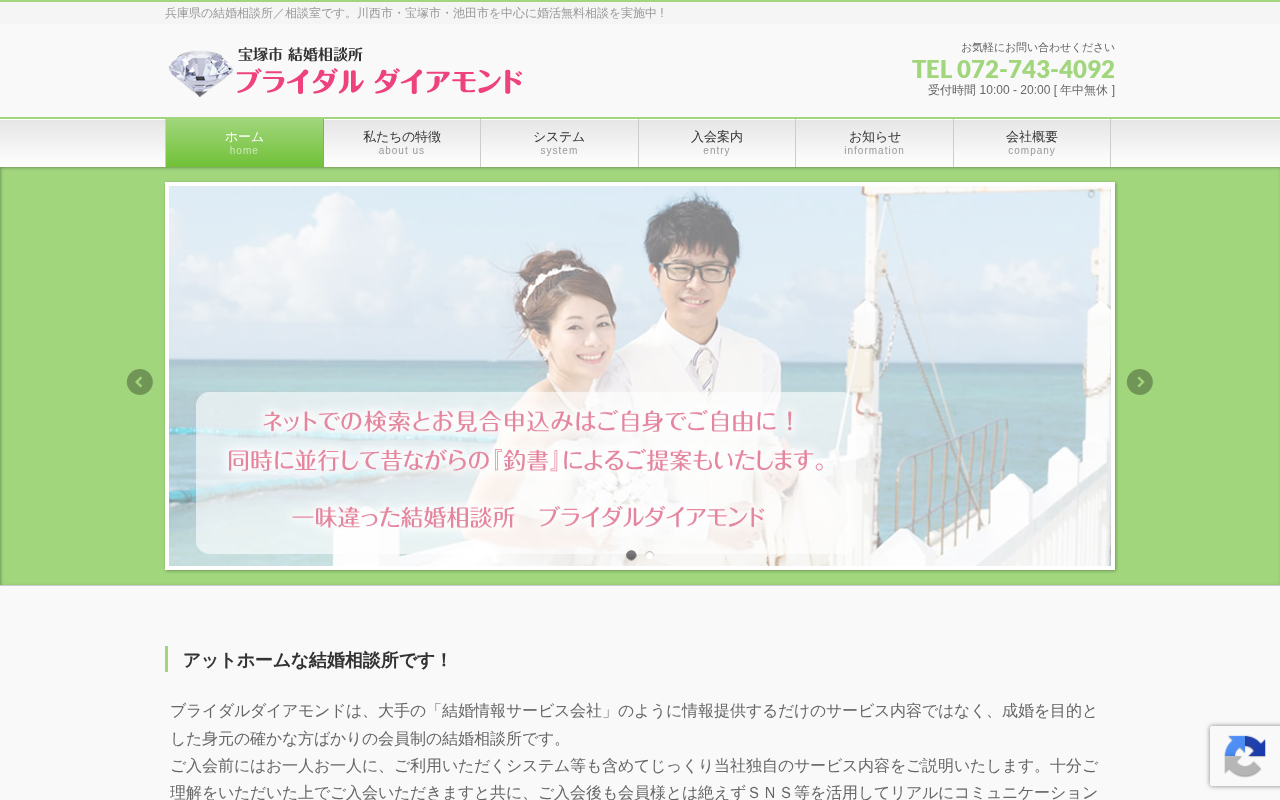Click the 宝塚市 結婚相談所 header text
The image size is (1280, 800).
coord(300,55)
